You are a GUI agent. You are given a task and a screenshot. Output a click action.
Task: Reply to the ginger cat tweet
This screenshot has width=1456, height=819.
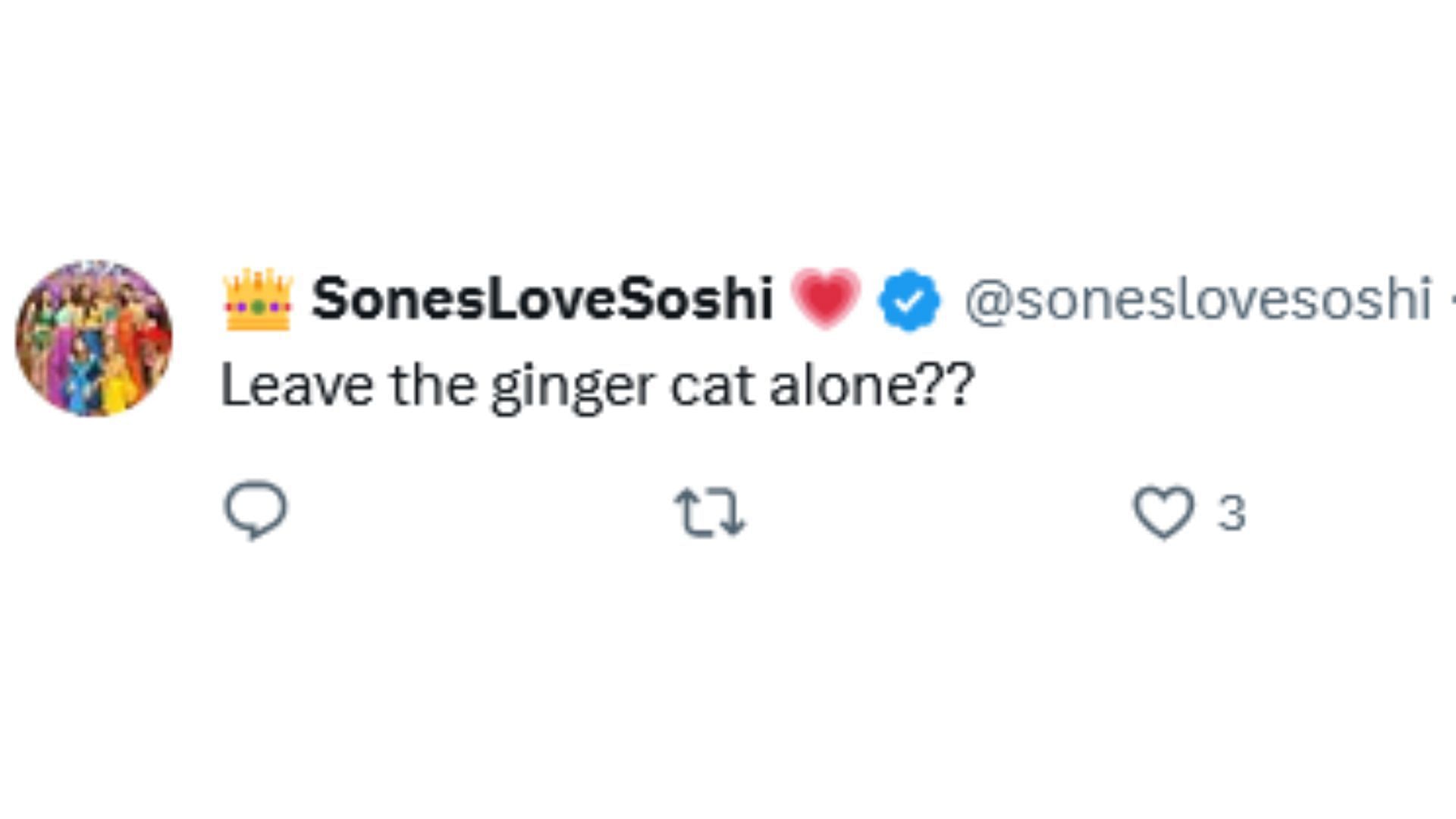tap(256, 510)
